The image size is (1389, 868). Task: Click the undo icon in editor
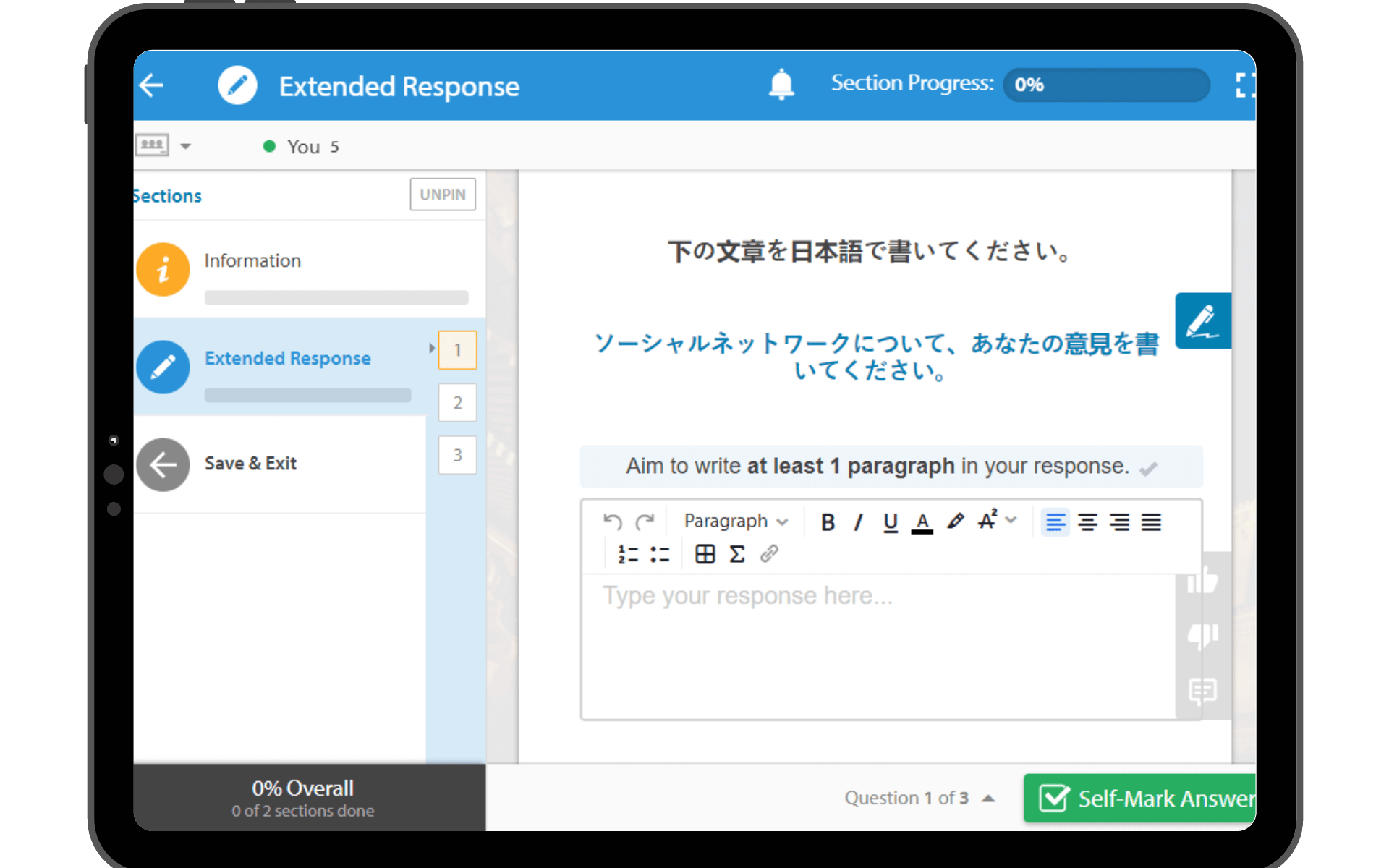pos(612,522)
